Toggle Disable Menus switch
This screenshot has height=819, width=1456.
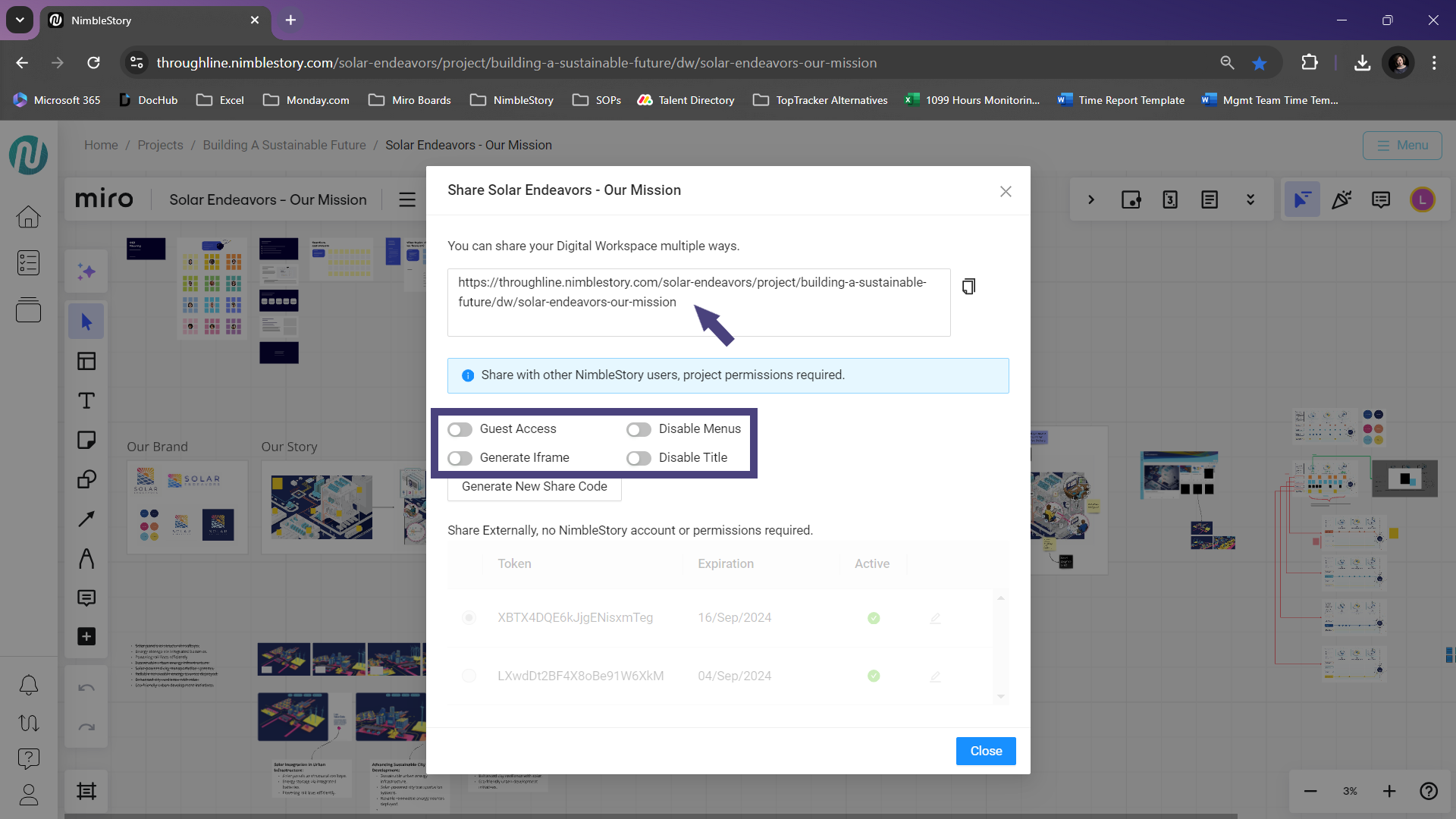pyautogui.click(x=639, y=430)
